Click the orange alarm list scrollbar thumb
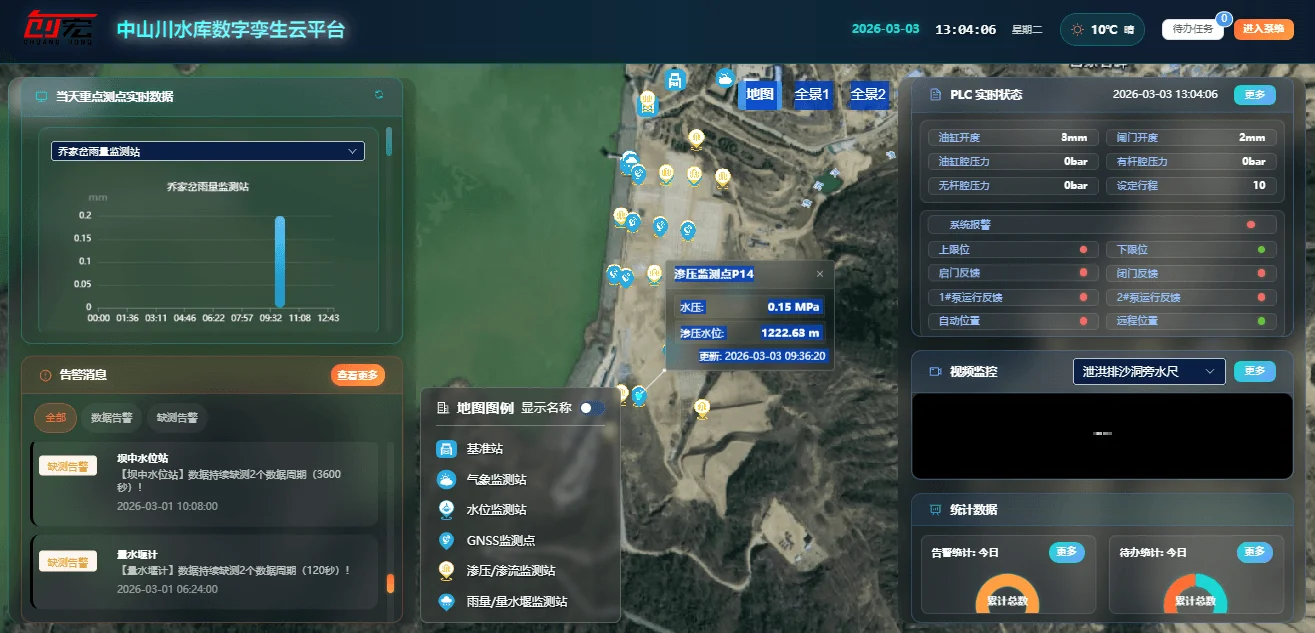 (x=390, y=583)
